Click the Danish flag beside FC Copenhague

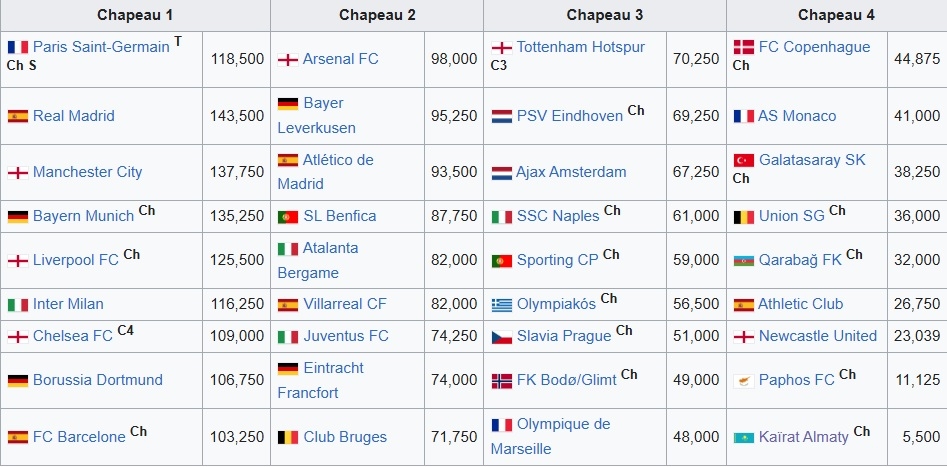744,48
